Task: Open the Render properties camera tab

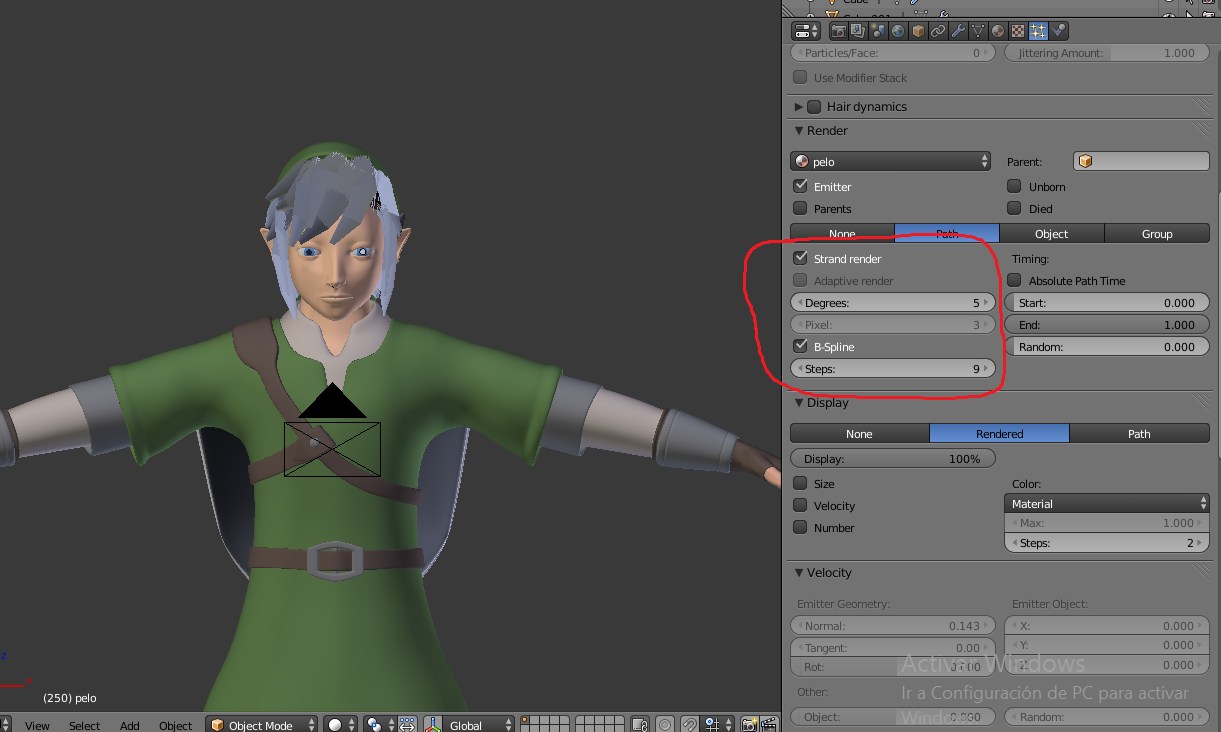Action: 838,31
